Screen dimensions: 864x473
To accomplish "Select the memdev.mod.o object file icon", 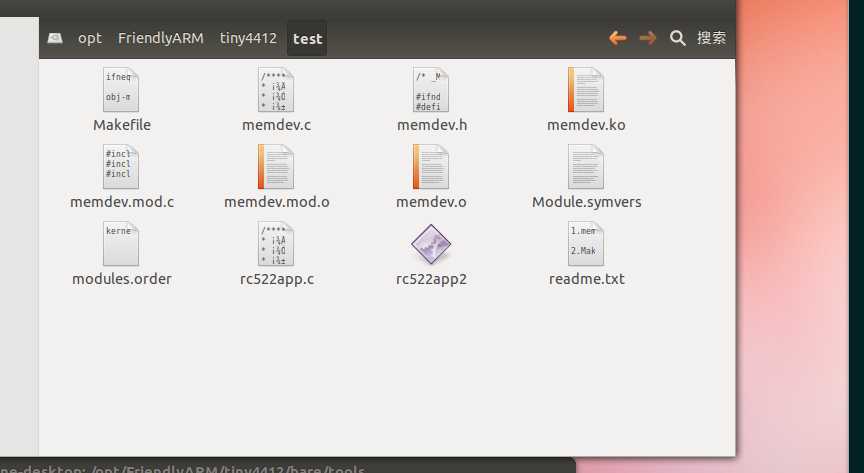I will [x=276, y=166].
